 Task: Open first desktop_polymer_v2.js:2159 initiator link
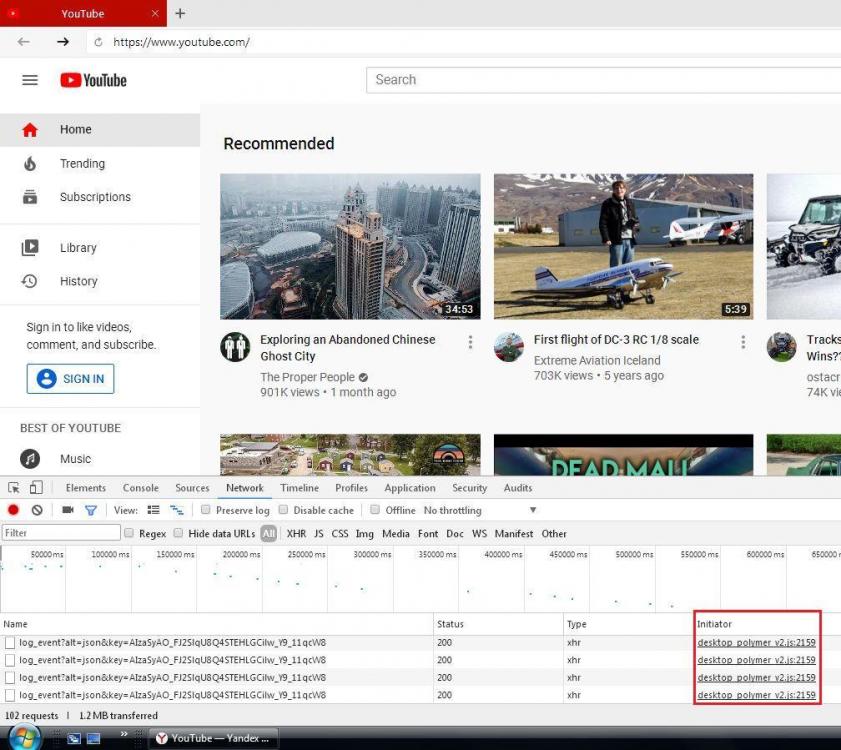tap(756, 643)
